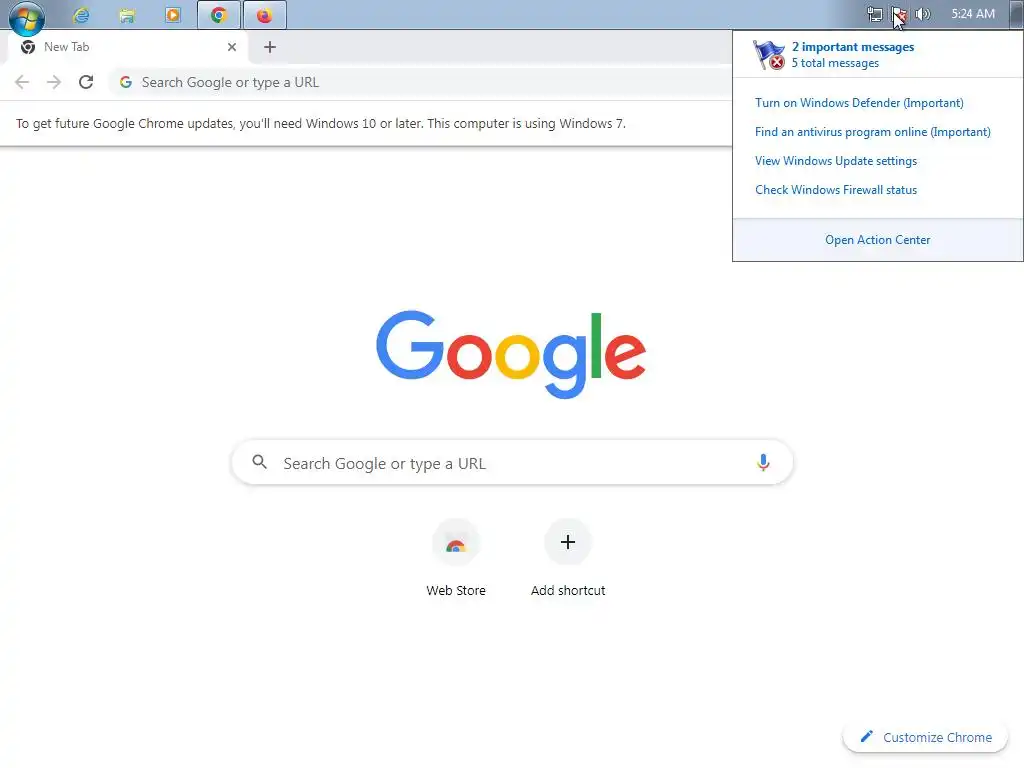
Task: Click the Windows 10 update notice text
Action: click(x=321, y=123)
